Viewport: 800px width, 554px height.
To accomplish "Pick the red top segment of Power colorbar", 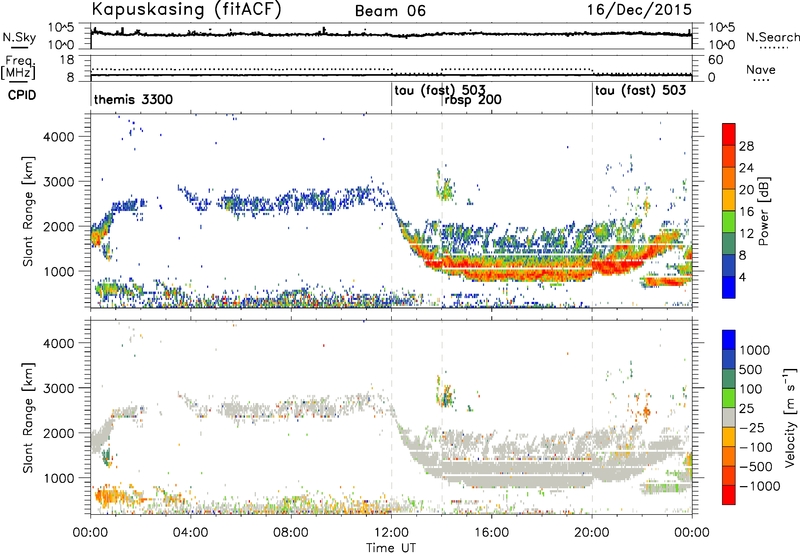I will coord(729,134).
